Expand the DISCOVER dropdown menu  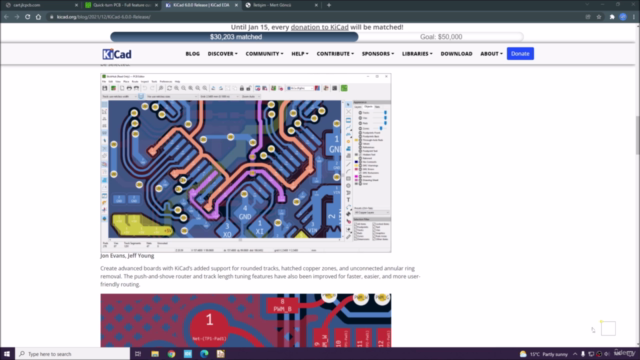click(x=222, y=54)
